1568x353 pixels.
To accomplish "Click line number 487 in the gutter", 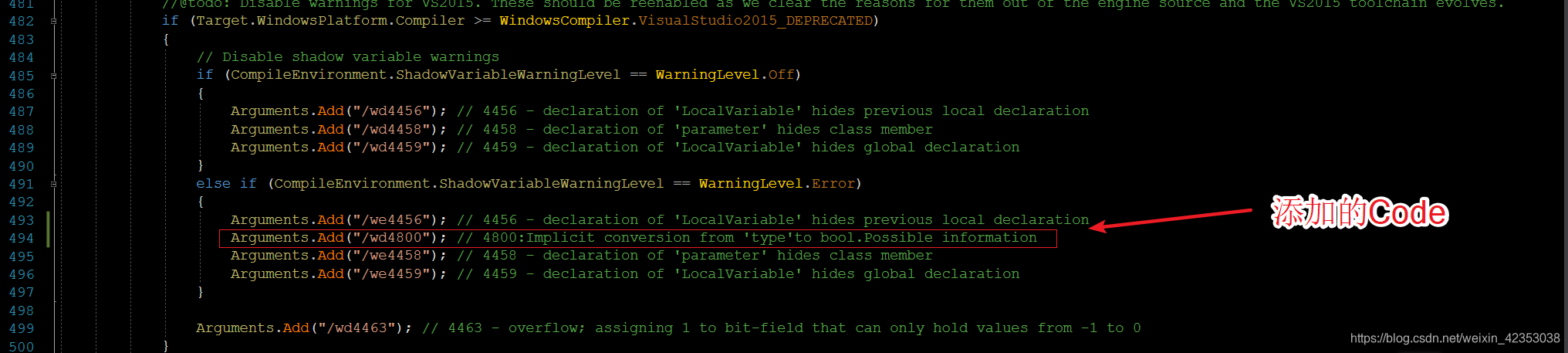I will tap(22, 111).
